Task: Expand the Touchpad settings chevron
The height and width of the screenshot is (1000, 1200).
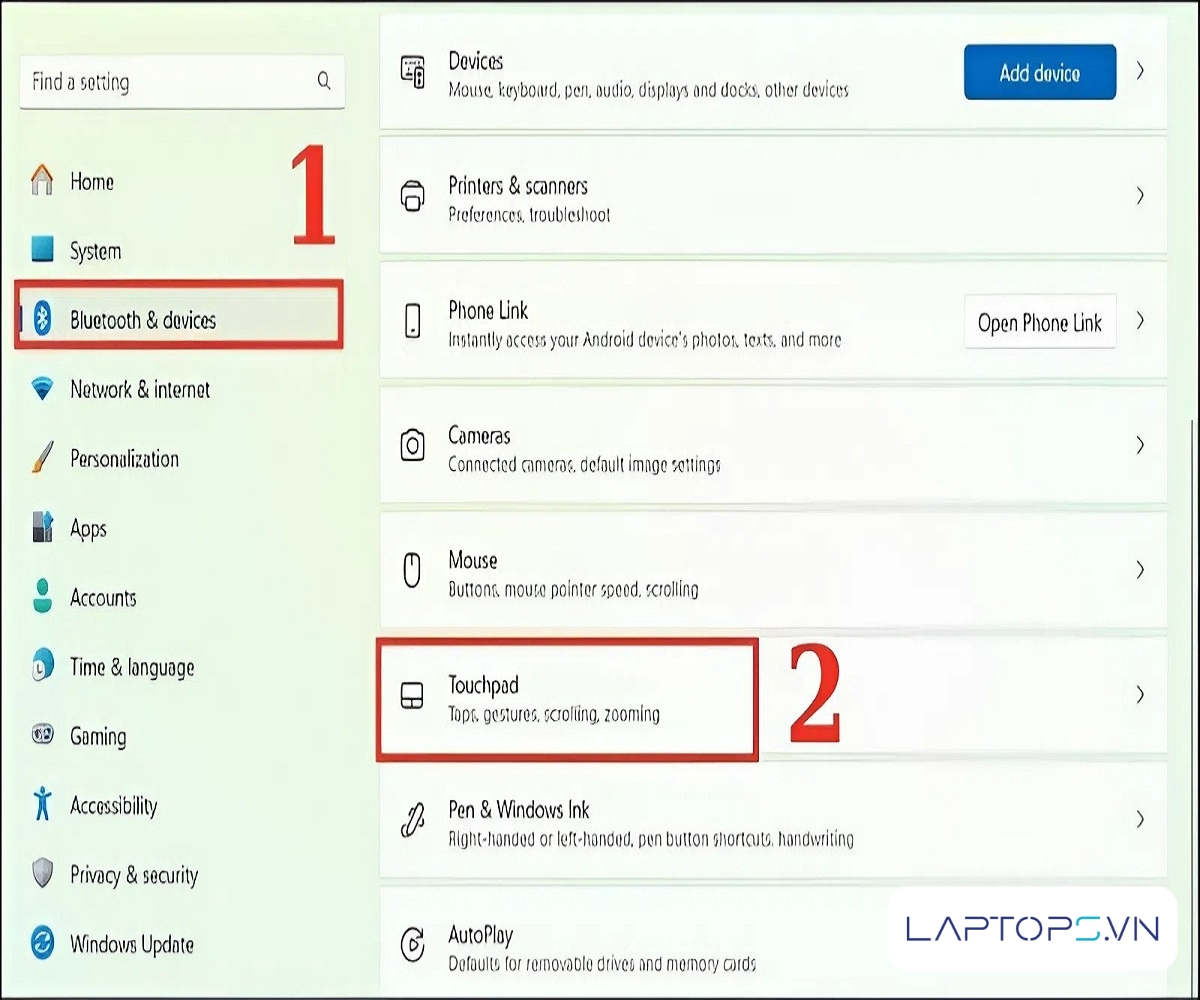Action: click(1139, 694)
